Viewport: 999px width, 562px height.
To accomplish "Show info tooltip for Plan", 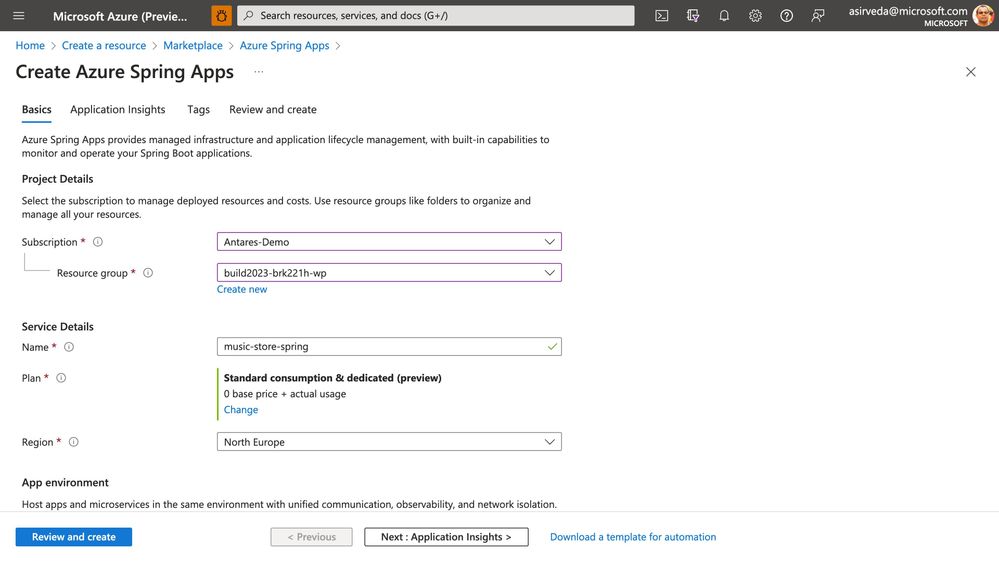I will tap(61, 378).
